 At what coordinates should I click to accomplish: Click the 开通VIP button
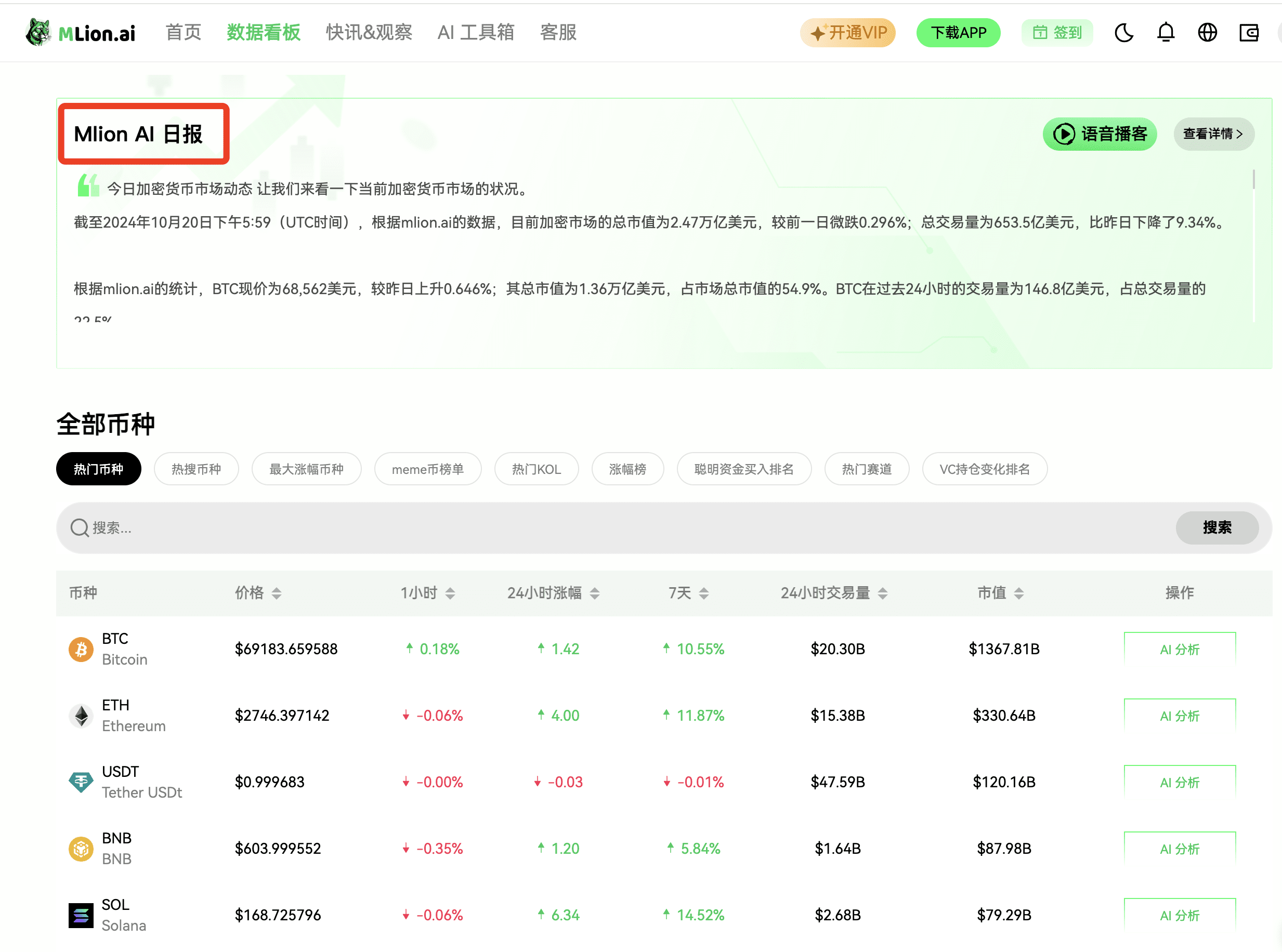point(847,33)
